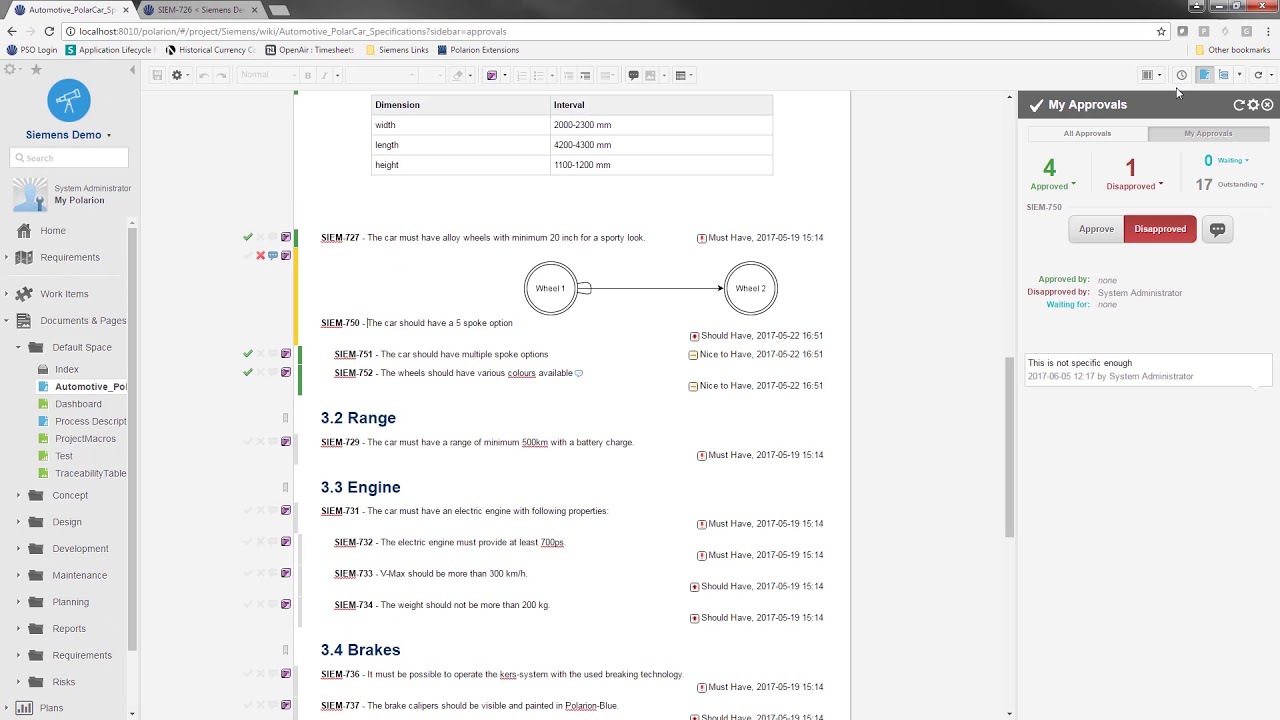1280x720 pixels.
Task: Click the bulleted list icon
Action: [x=538, y=75]
